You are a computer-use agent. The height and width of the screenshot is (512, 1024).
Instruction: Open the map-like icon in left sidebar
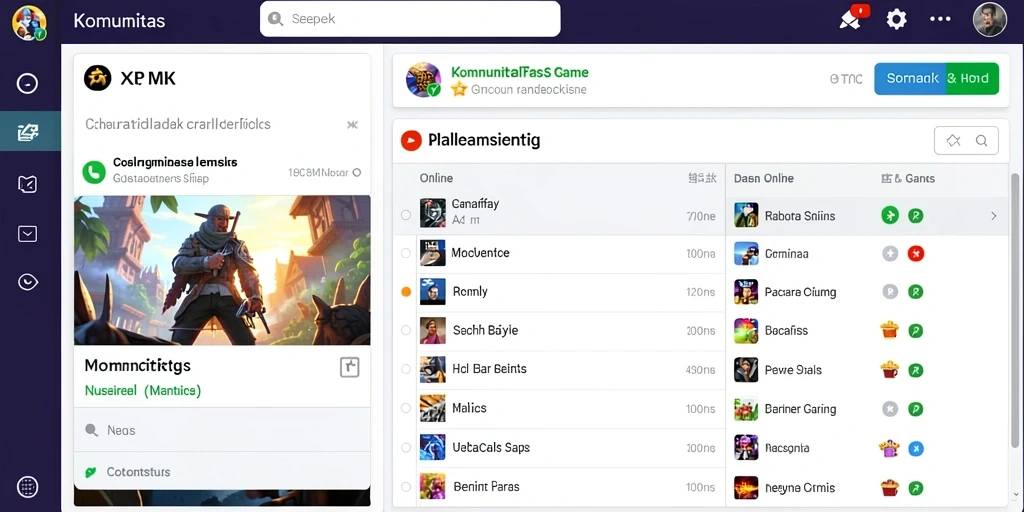pos(27,185)
